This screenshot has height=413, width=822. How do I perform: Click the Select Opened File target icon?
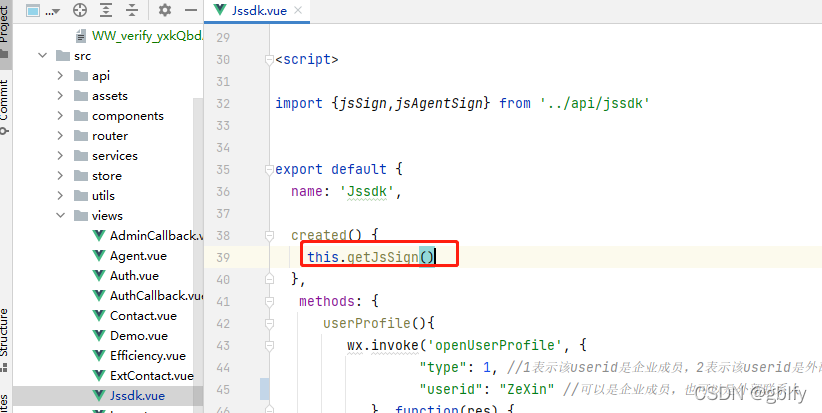(80, 10)
